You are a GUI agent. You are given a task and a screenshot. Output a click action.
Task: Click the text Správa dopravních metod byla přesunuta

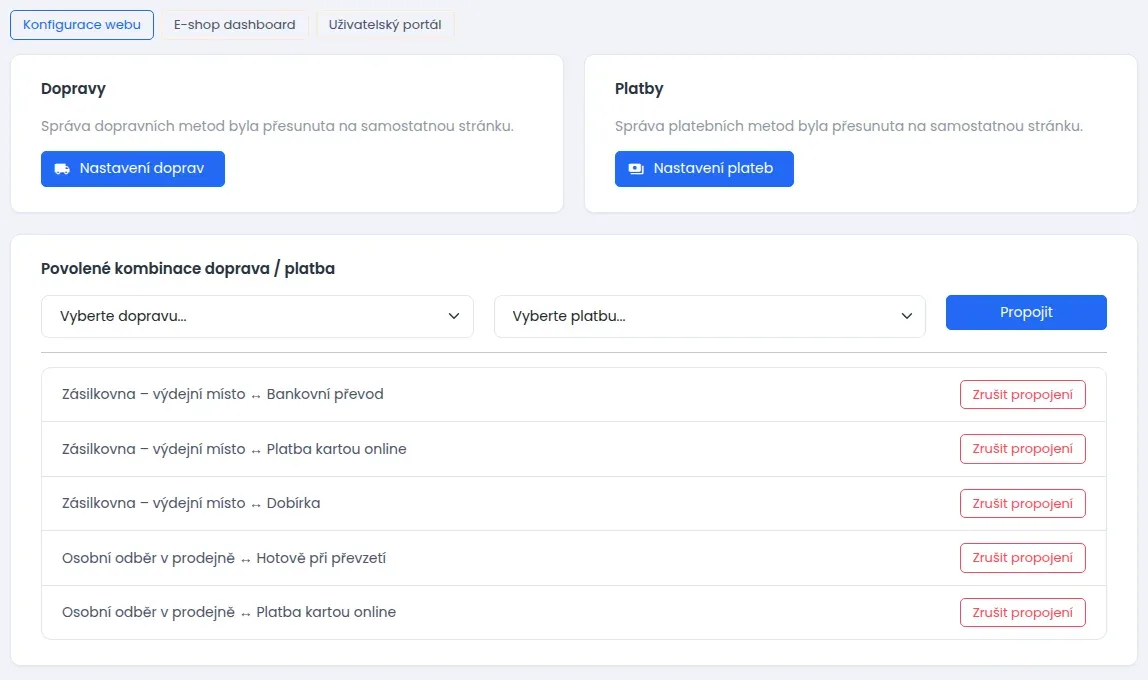(x=277, y=126)
